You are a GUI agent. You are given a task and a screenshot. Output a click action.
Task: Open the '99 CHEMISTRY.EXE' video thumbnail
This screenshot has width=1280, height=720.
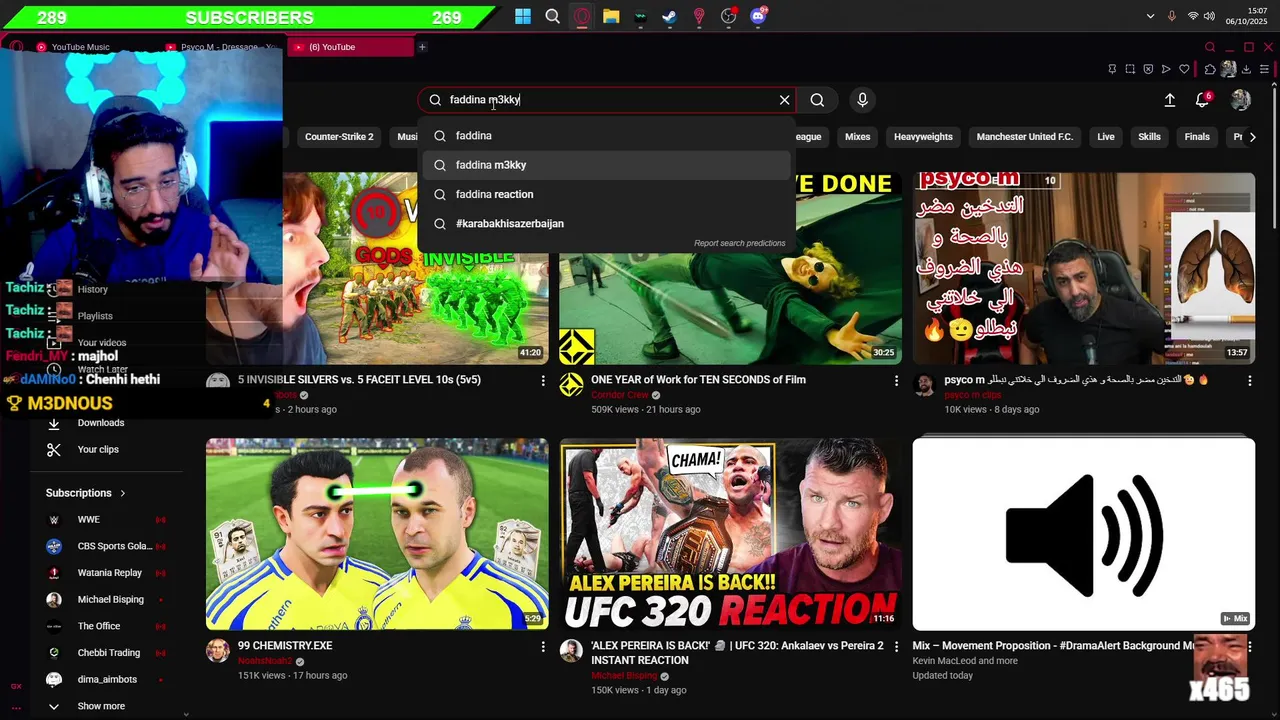pyautogui.click(x=377, y=534)
